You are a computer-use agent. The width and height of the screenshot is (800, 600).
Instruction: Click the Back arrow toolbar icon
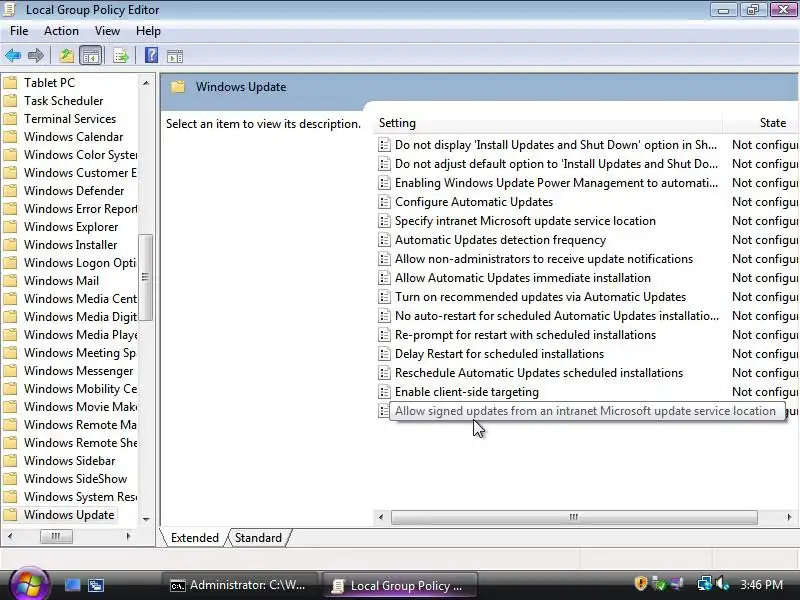point(13,55)
